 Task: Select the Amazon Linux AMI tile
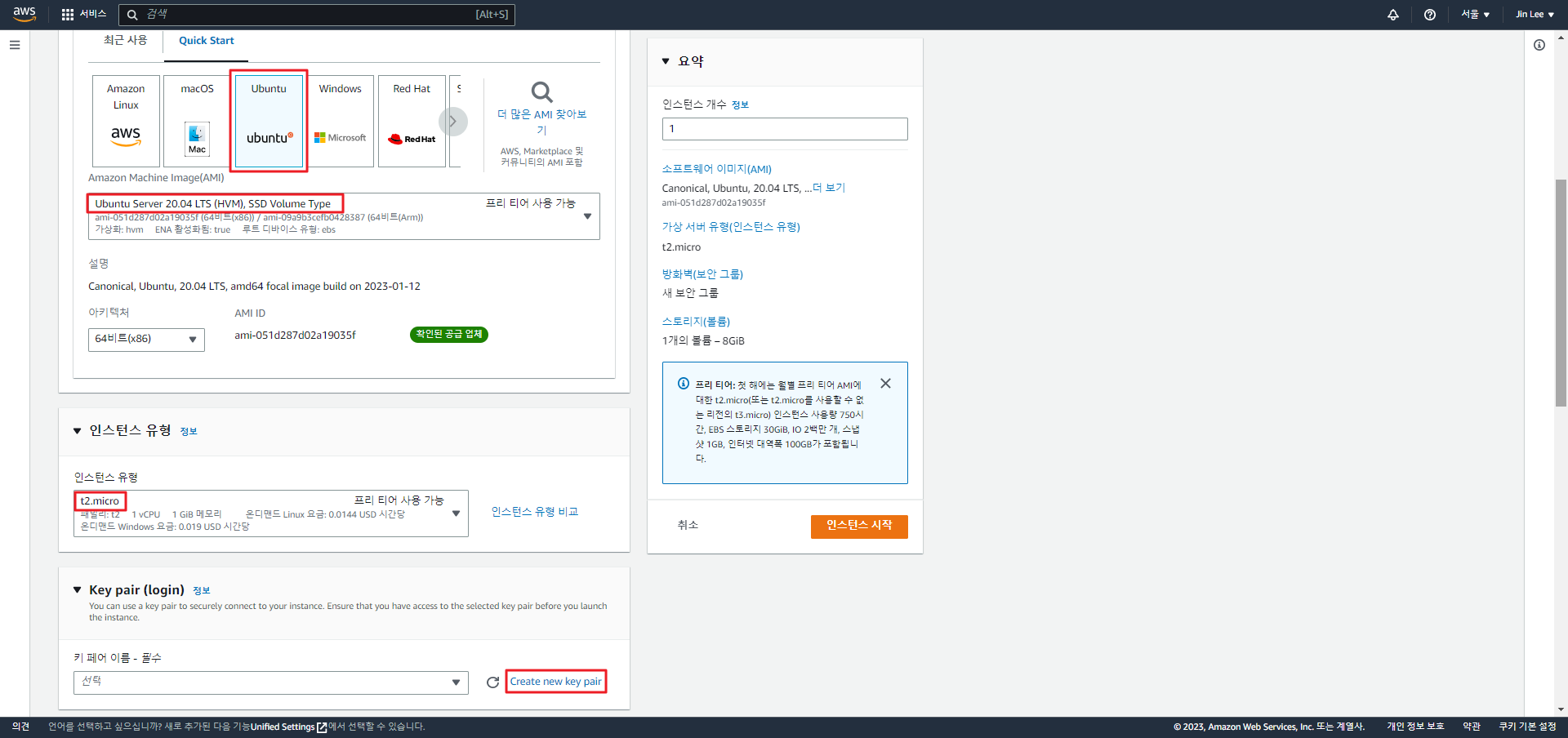(126, 121)
